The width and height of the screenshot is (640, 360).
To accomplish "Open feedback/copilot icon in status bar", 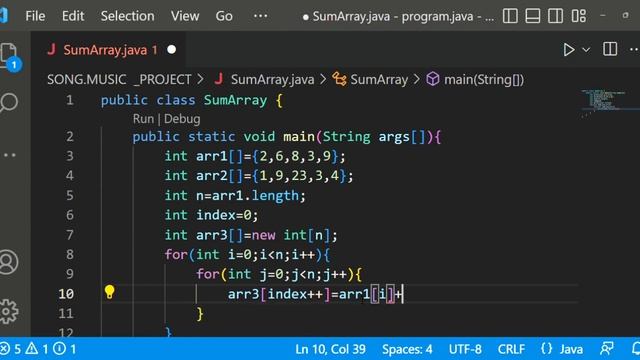I will tap(607, 349).
